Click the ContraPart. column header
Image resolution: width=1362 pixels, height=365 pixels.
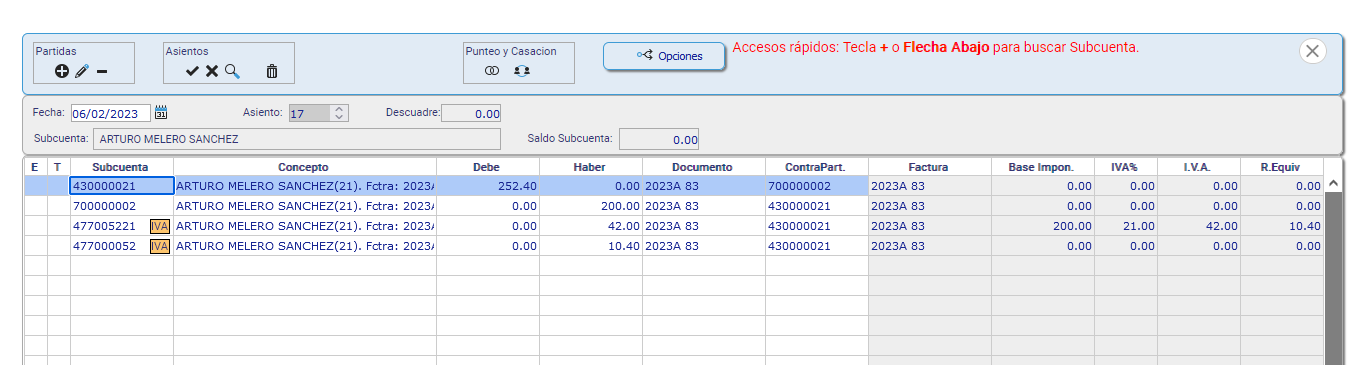click(x=816, y=167)
